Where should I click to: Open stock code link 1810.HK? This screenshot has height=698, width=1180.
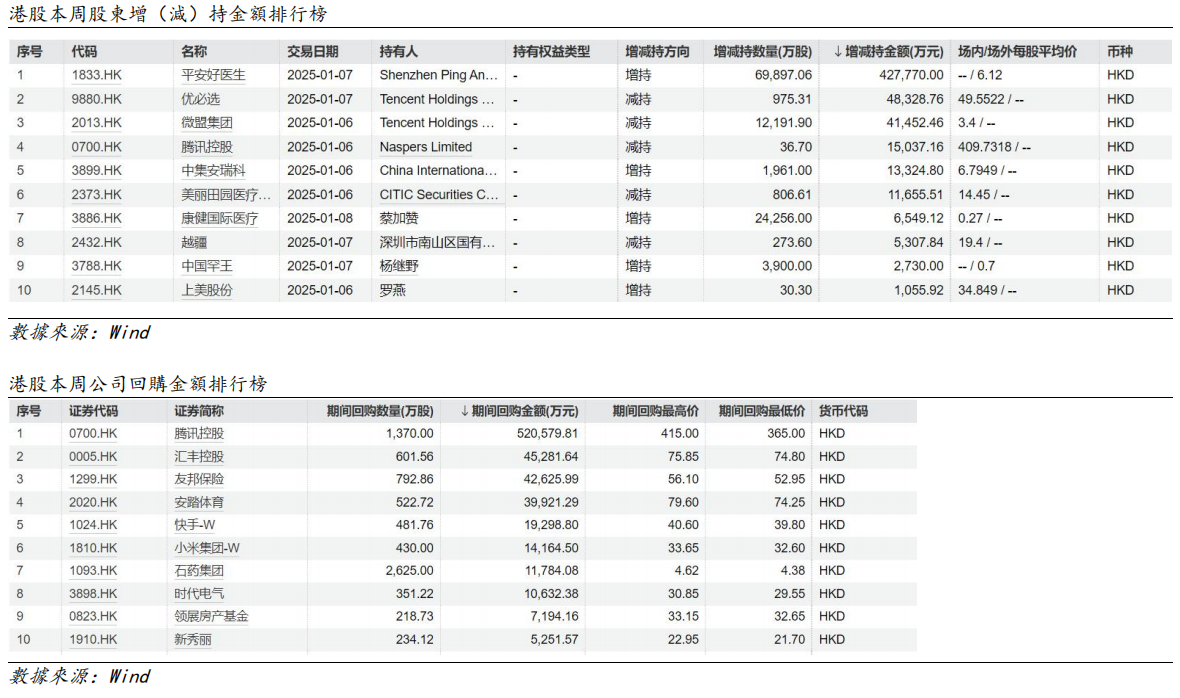(93, 548)
